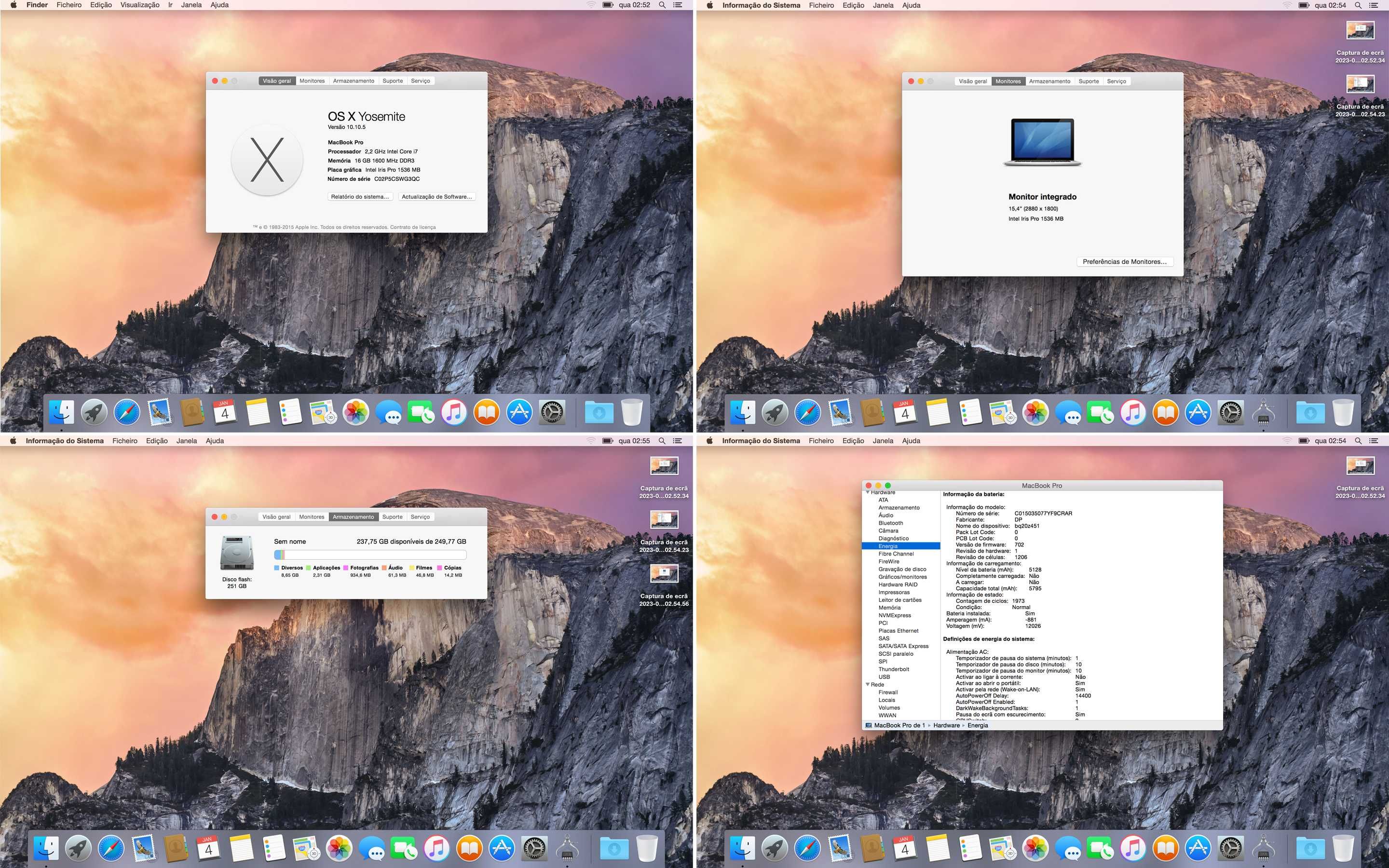Open Notification Center on the qua 02:55 menu bar

coord(678,441)
